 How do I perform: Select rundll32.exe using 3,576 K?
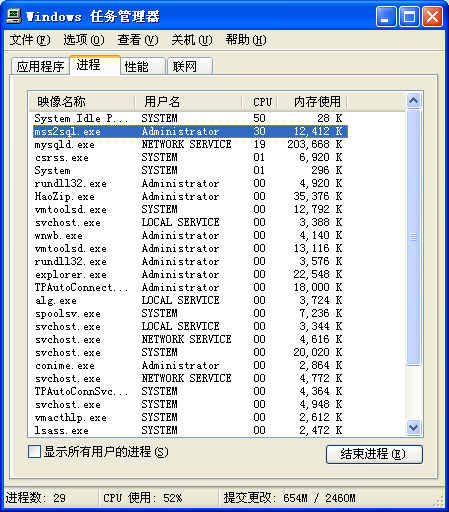point(190,261)
